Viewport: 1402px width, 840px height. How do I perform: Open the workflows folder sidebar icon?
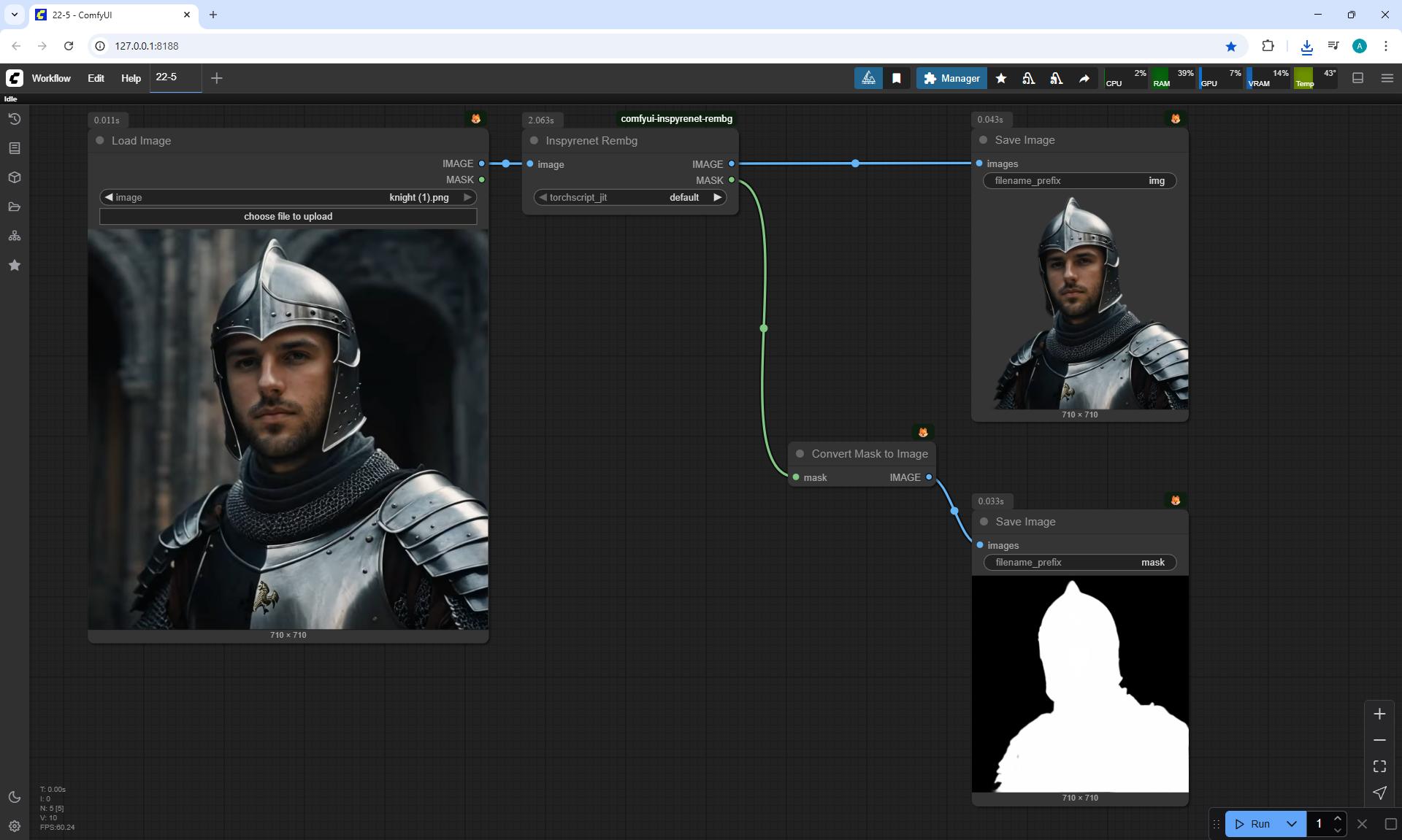[x=15, y=207]
